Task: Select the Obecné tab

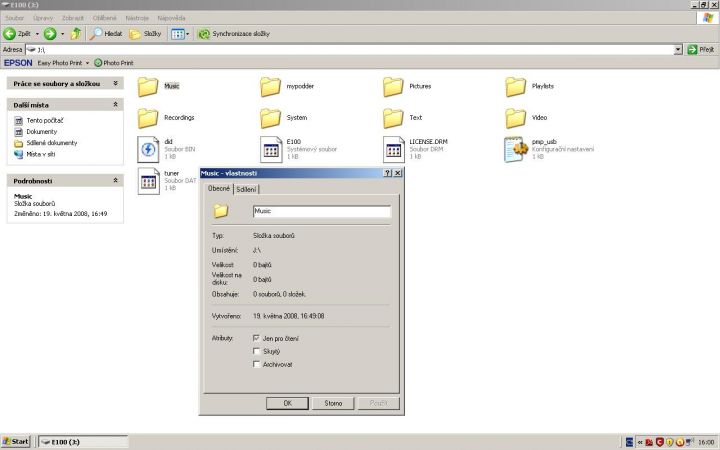Action: (x=219, y=188)
